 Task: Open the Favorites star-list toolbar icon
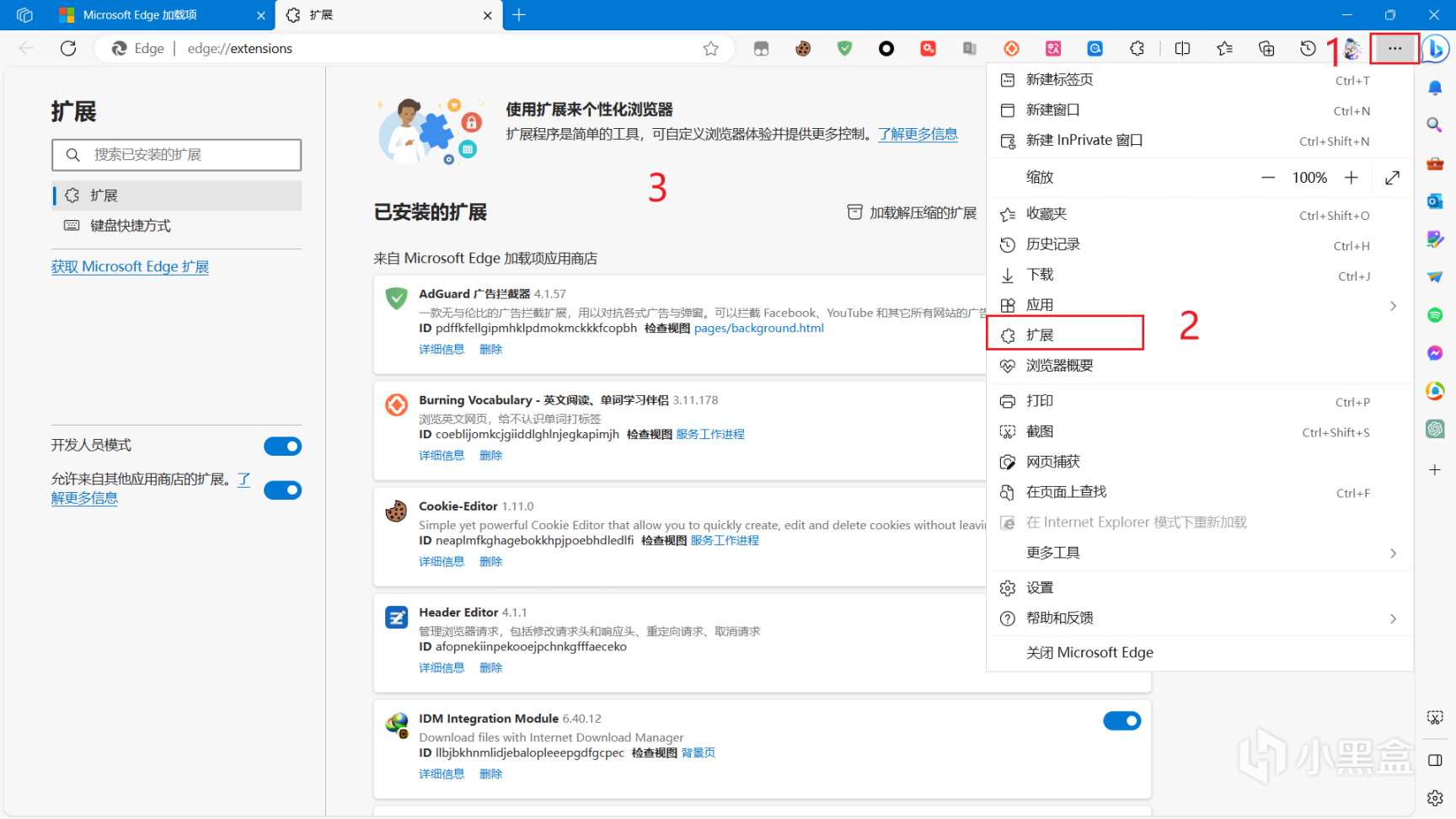[1224, 49]
